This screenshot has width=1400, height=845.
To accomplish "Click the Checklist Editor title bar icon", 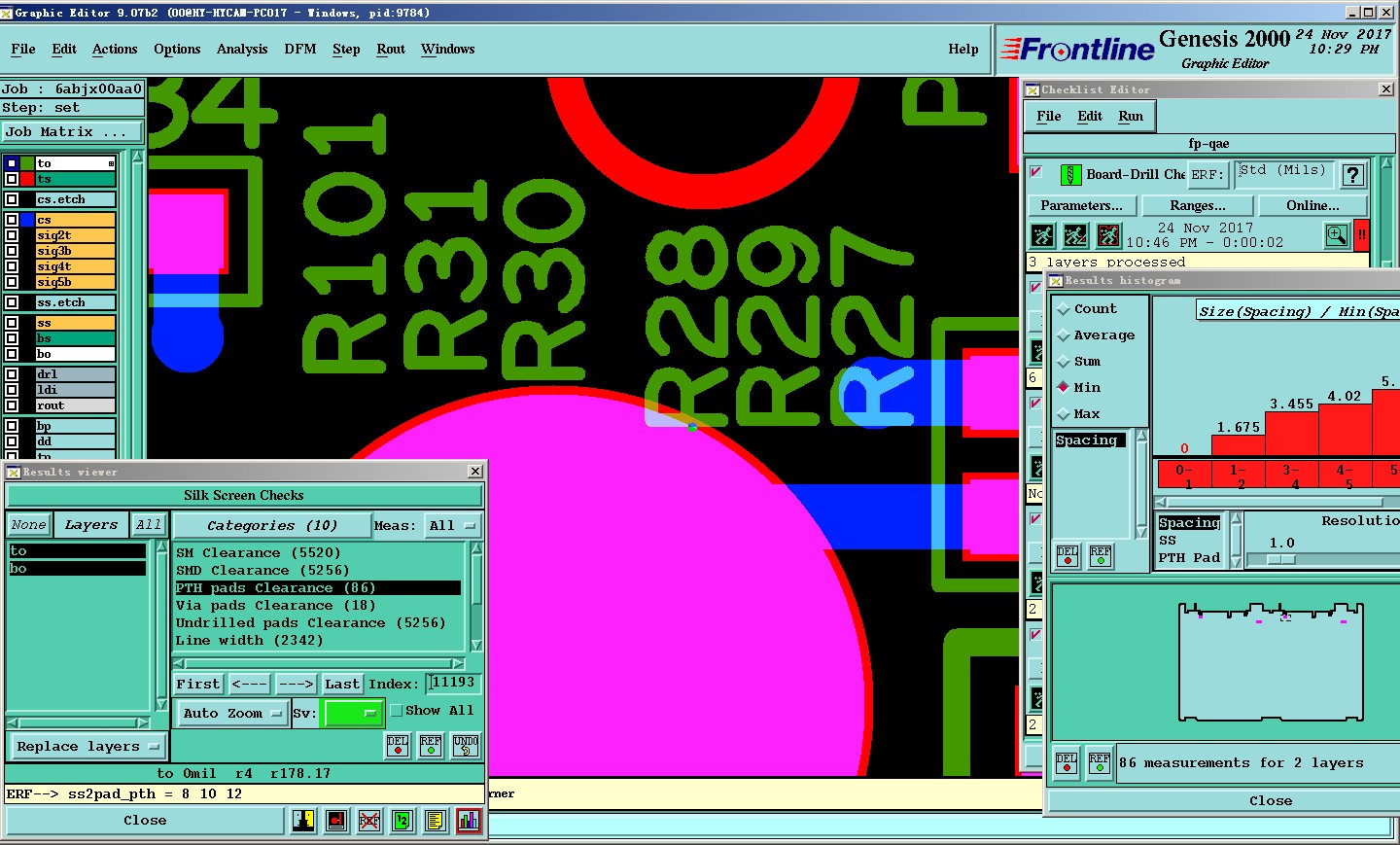I will point(1032,89).
